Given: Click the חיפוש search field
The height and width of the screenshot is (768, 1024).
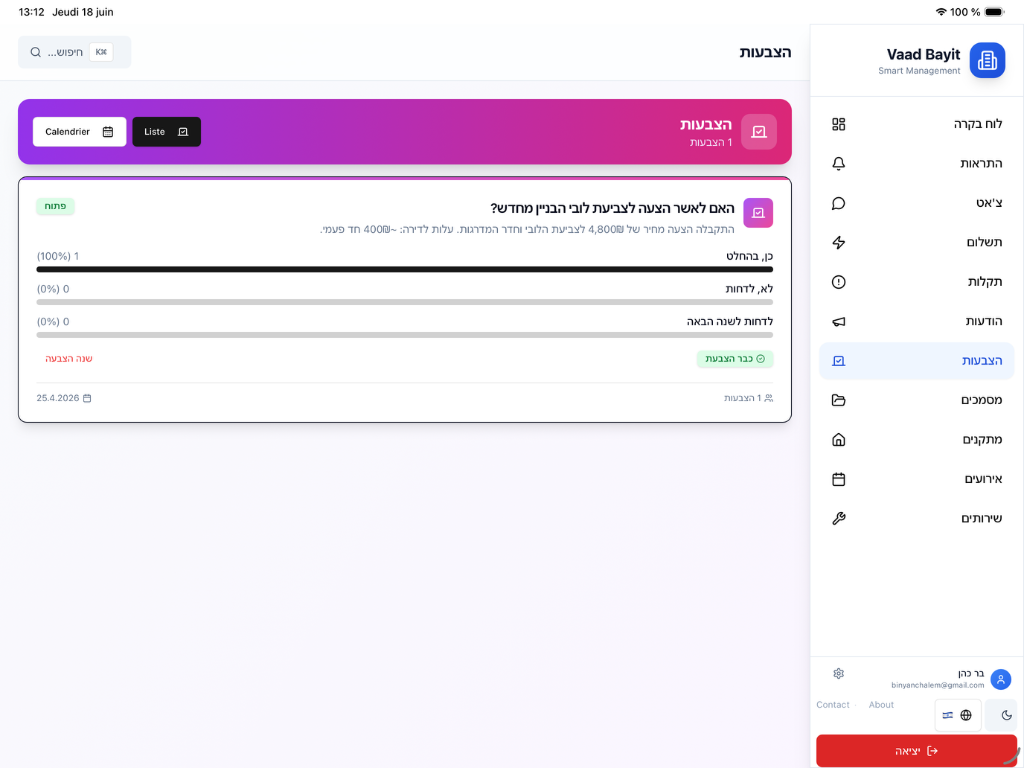Looking at the screenshot, I should 74,52.
